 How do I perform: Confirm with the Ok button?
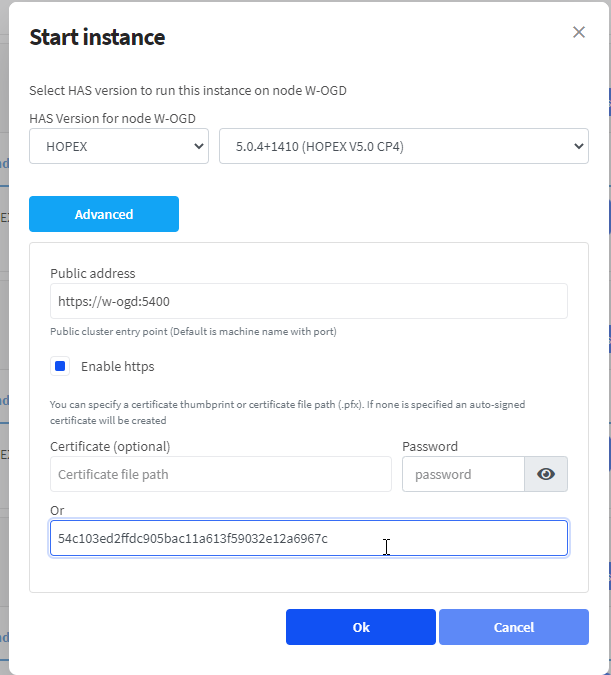coord(361,627)
